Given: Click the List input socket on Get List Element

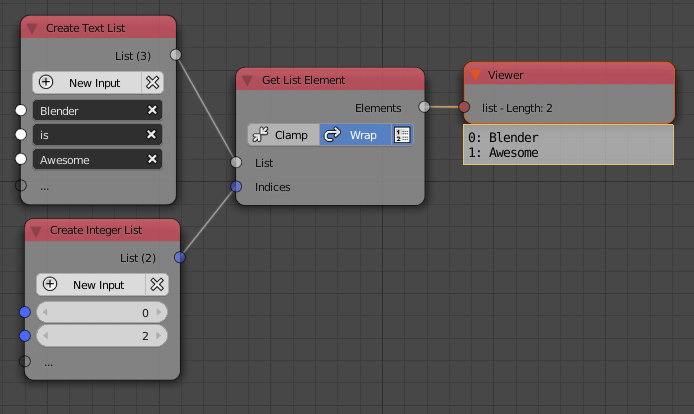Looking at the screenshot, I should pos(236,163).
